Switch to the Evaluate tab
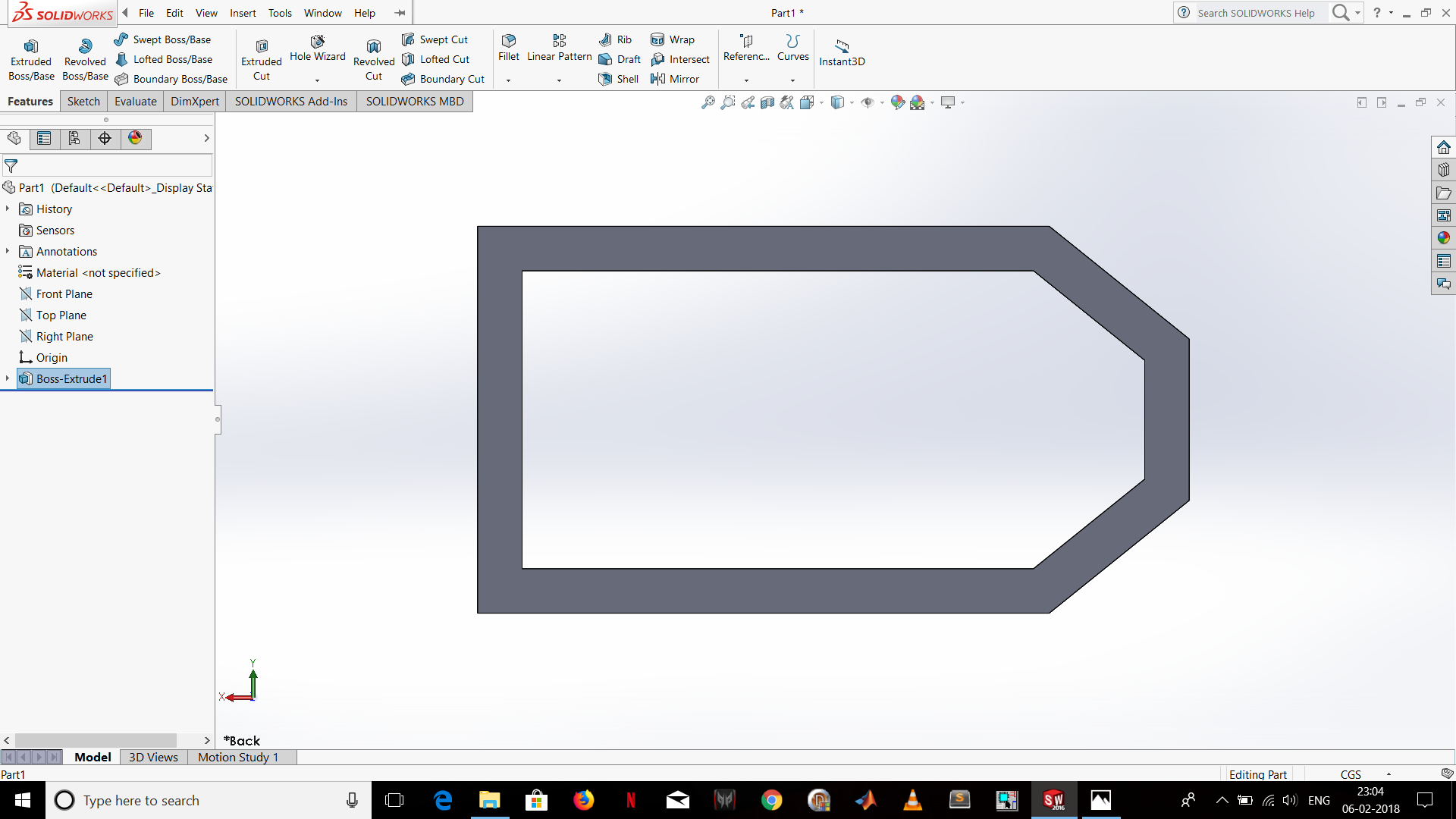Image resolution: width=1456 pixels, height=819 pixels. point(136,102)
